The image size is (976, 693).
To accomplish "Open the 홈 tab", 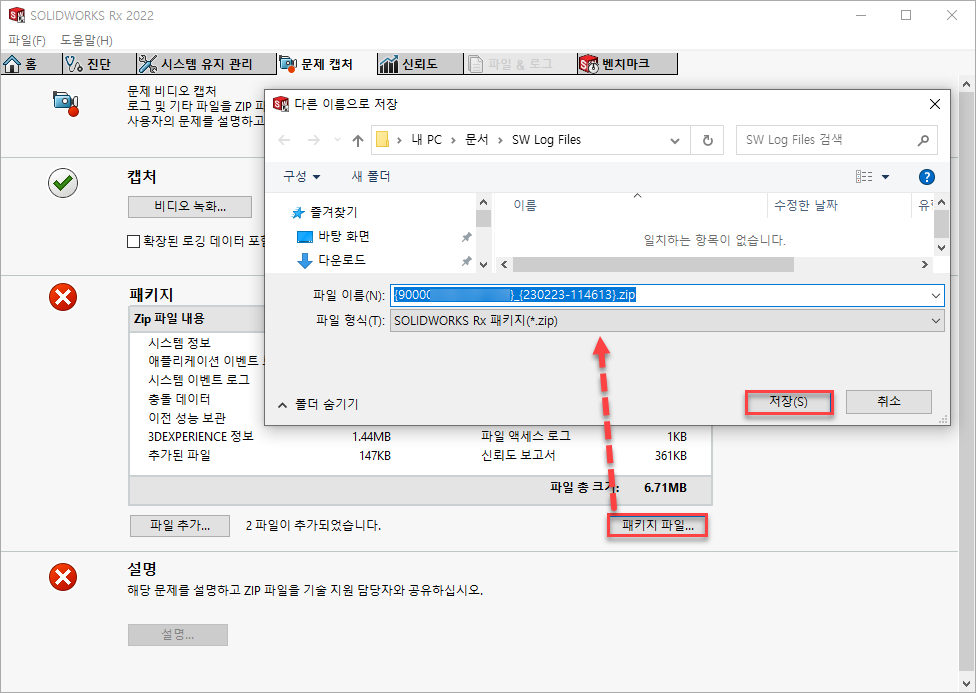I will pos(30,64).
